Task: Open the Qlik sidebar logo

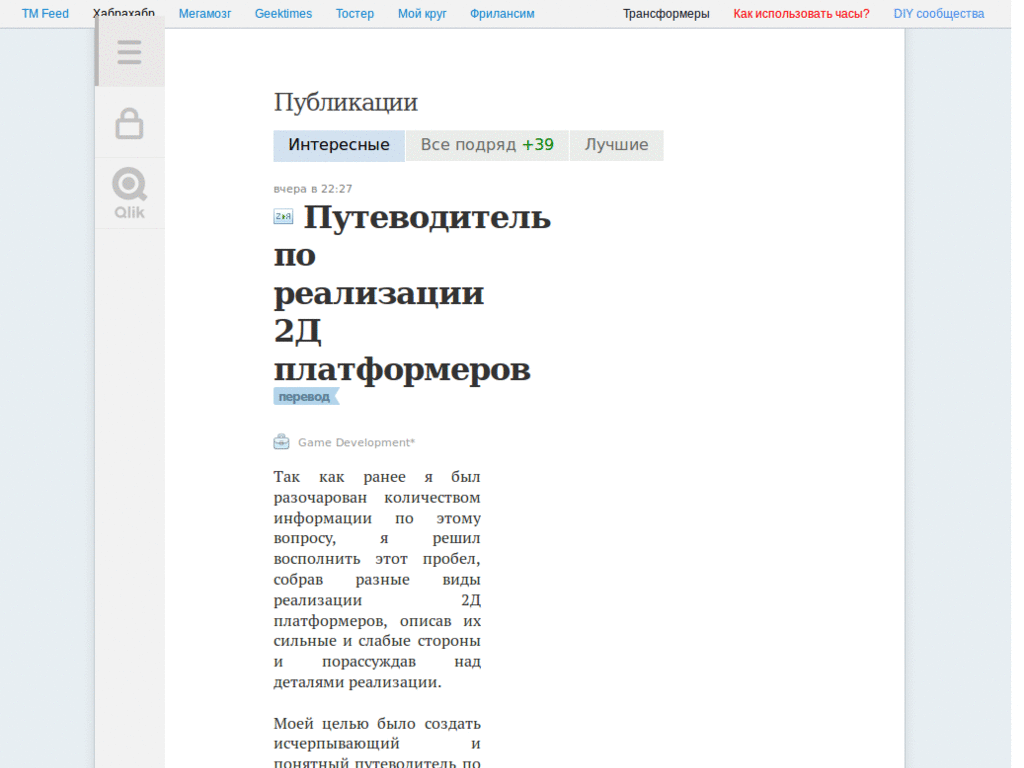Action: coord(129,193)
